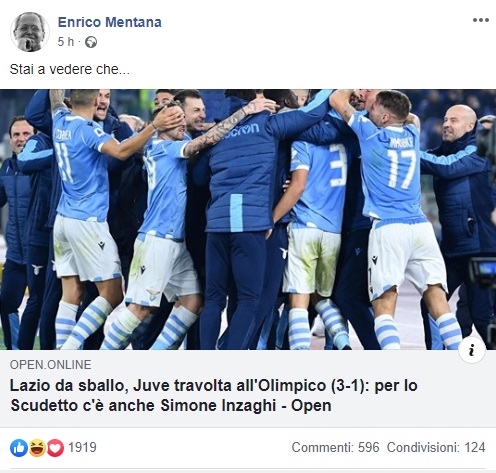Show the 124 Condivisioni
Image resolution: width=496 pixels, height=473 pixels.
click(x=436, y=447)
